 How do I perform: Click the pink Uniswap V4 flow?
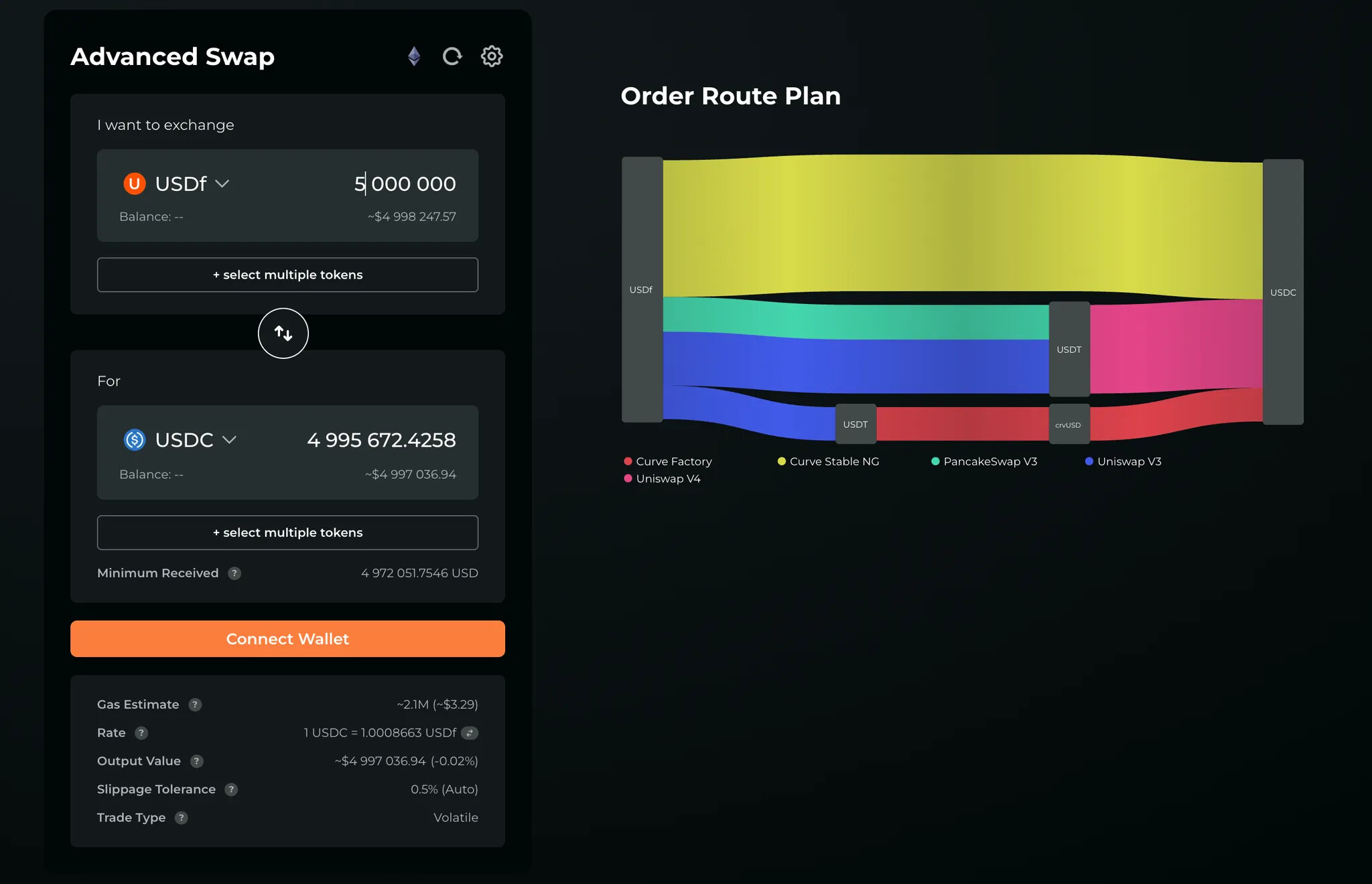tap(1176, 347)
